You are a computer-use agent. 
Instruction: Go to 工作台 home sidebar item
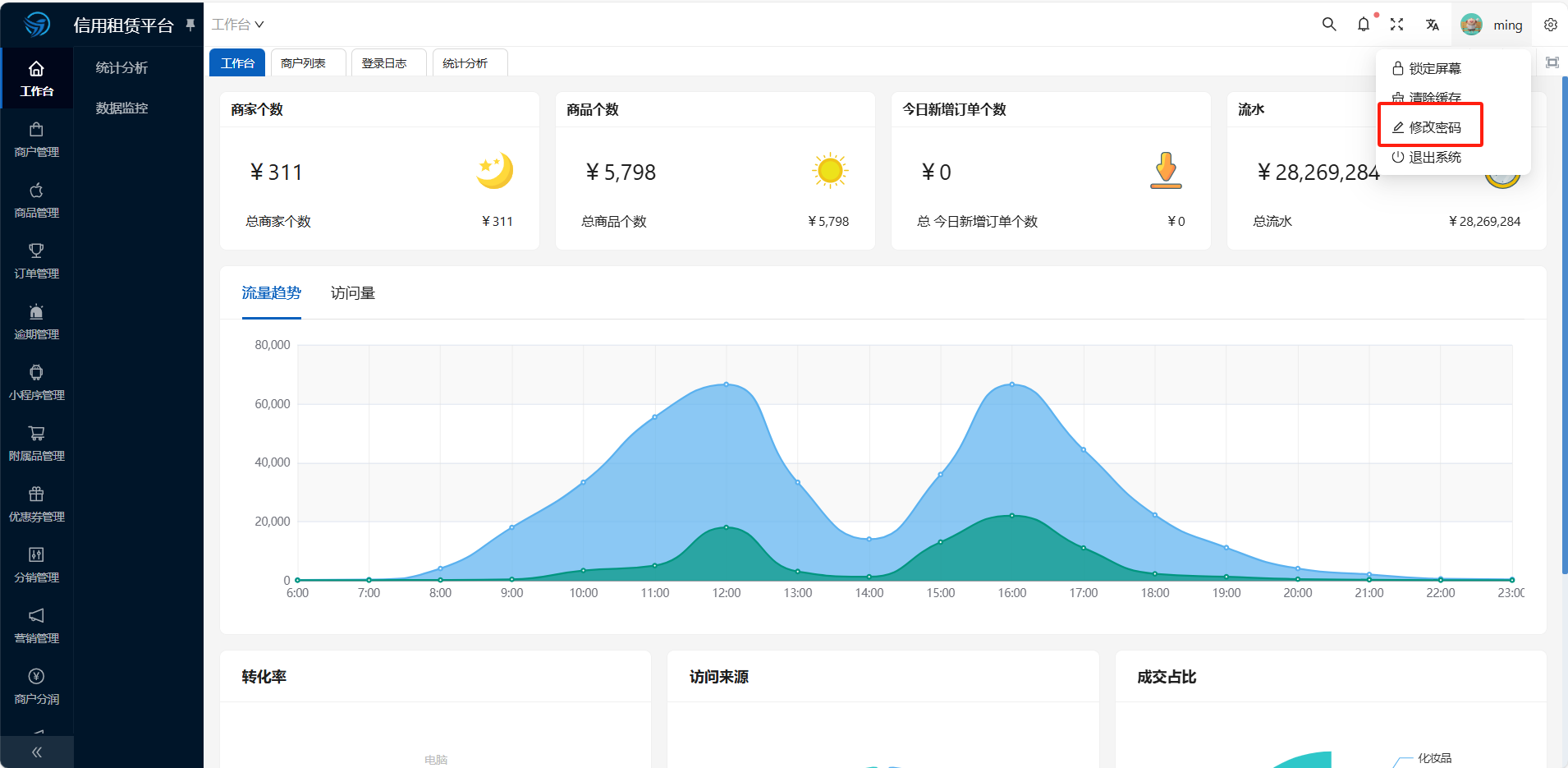pos(37,79)
